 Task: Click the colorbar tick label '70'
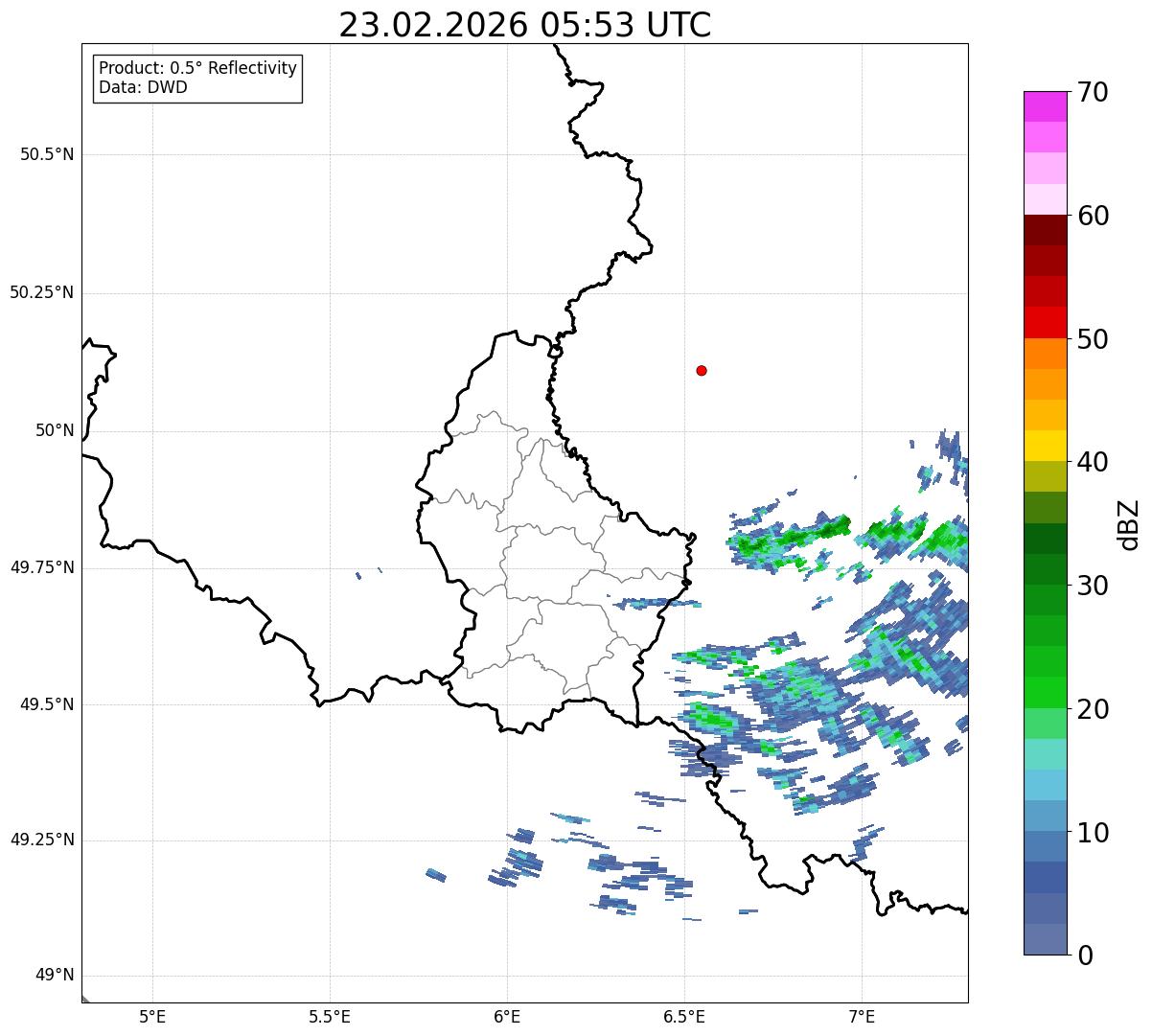coord(1094,92)
